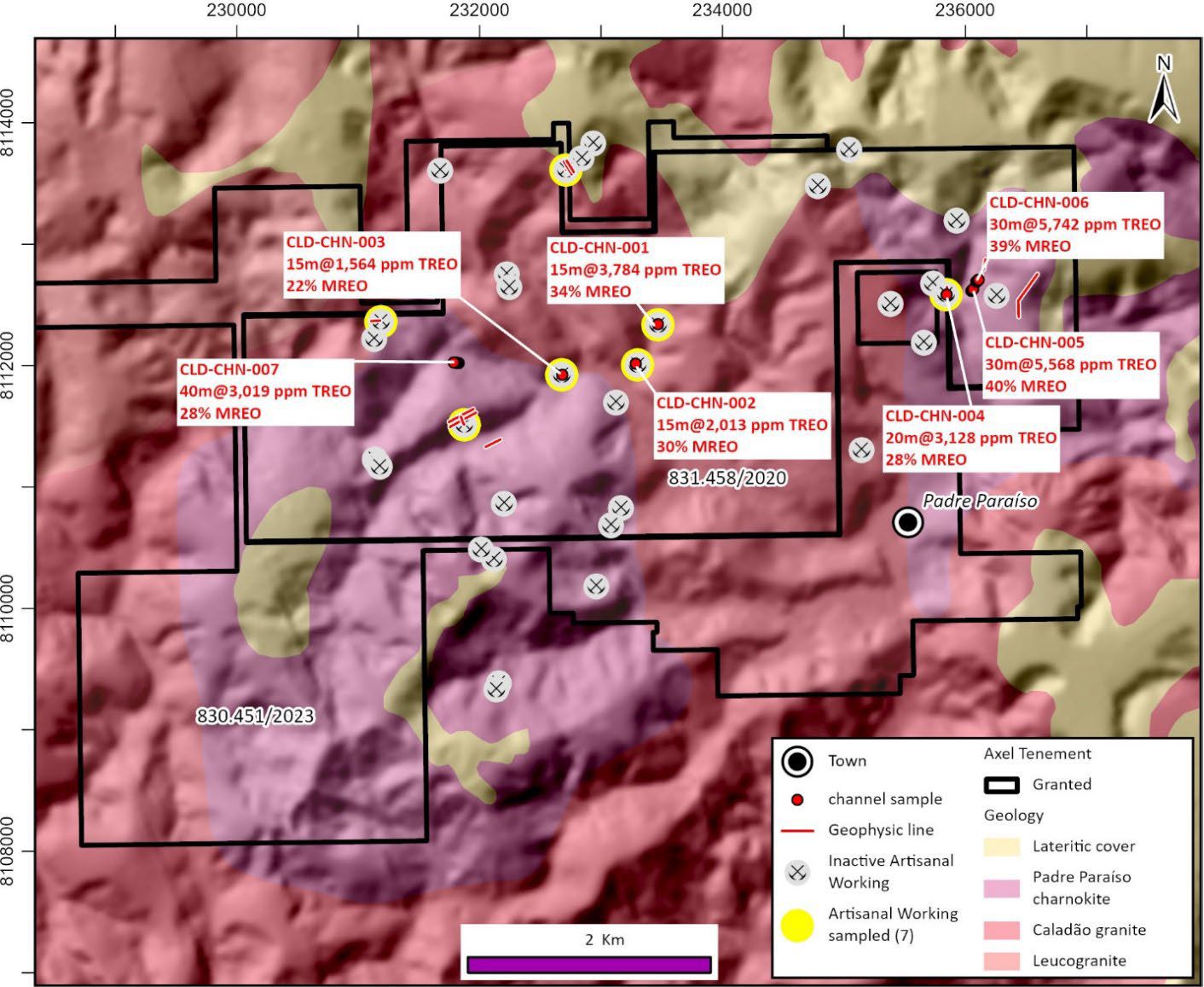Viewport: 1204px width, 987px height.
Task: Click the Inactive Artisanal Working legend symbol
Action: pyautogui.click(x=797, y=872)
